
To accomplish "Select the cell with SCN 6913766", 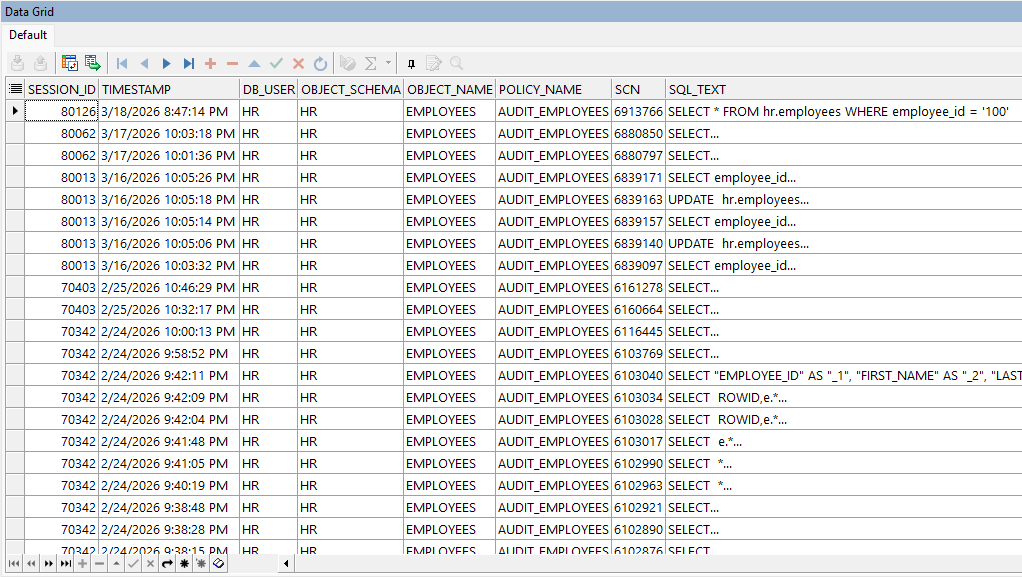I will [x=638, y=111].
